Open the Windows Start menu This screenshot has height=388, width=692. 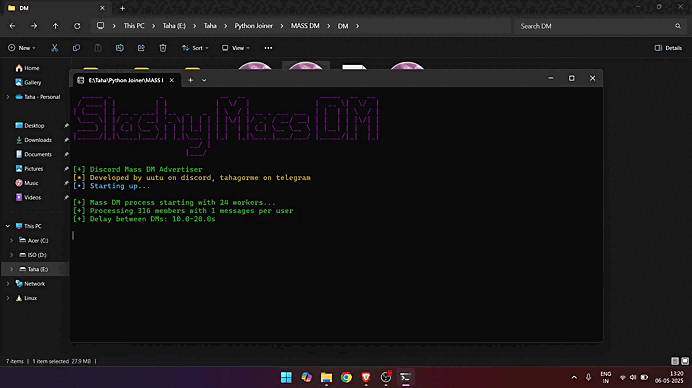[x=286, y=377]
